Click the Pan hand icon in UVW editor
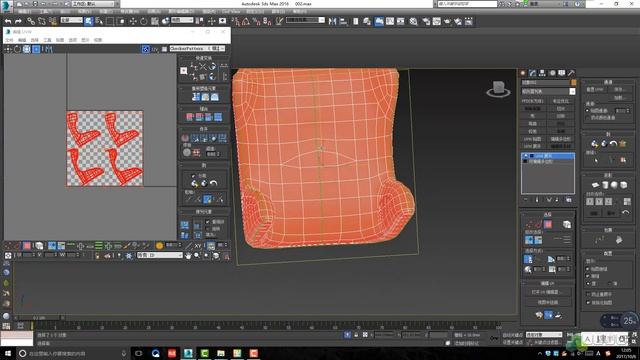The image size is (640, 360). [188, 256]
